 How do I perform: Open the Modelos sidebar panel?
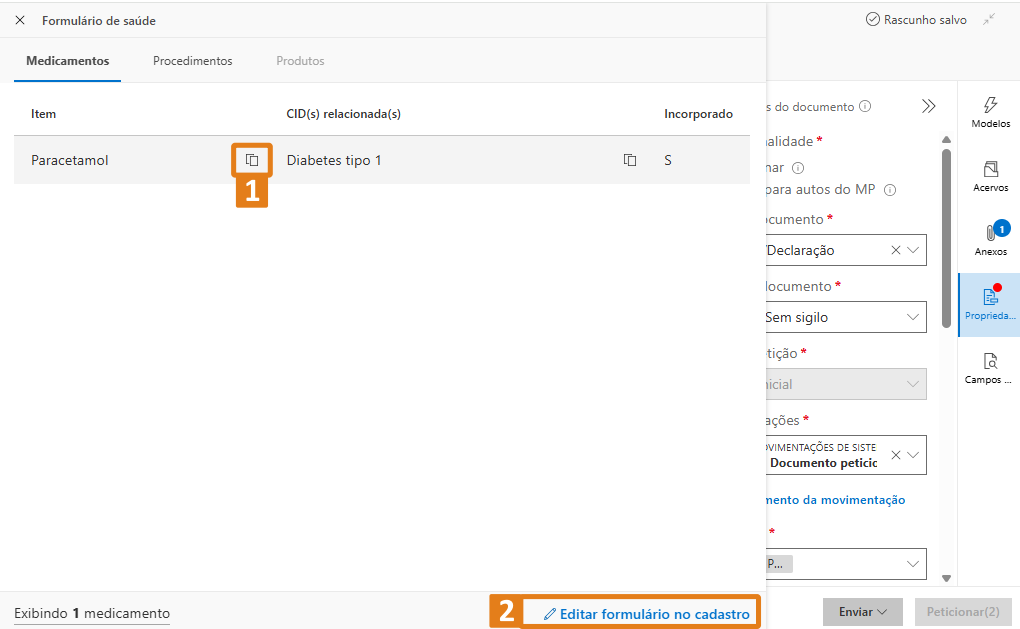coord(990,113)
